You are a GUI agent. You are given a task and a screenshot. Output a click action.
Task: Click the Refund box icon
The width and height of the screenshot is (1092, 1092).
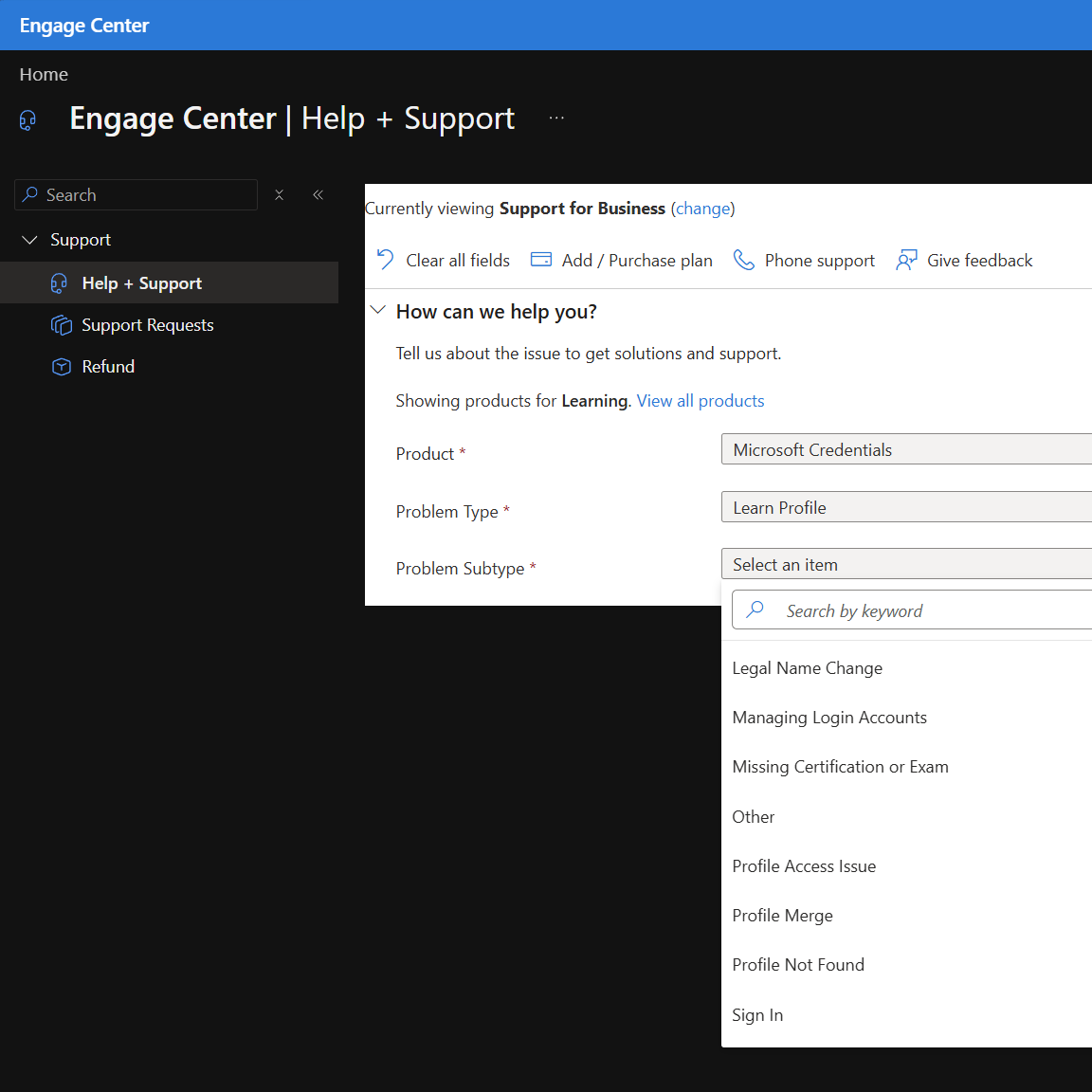coord(62,366)
